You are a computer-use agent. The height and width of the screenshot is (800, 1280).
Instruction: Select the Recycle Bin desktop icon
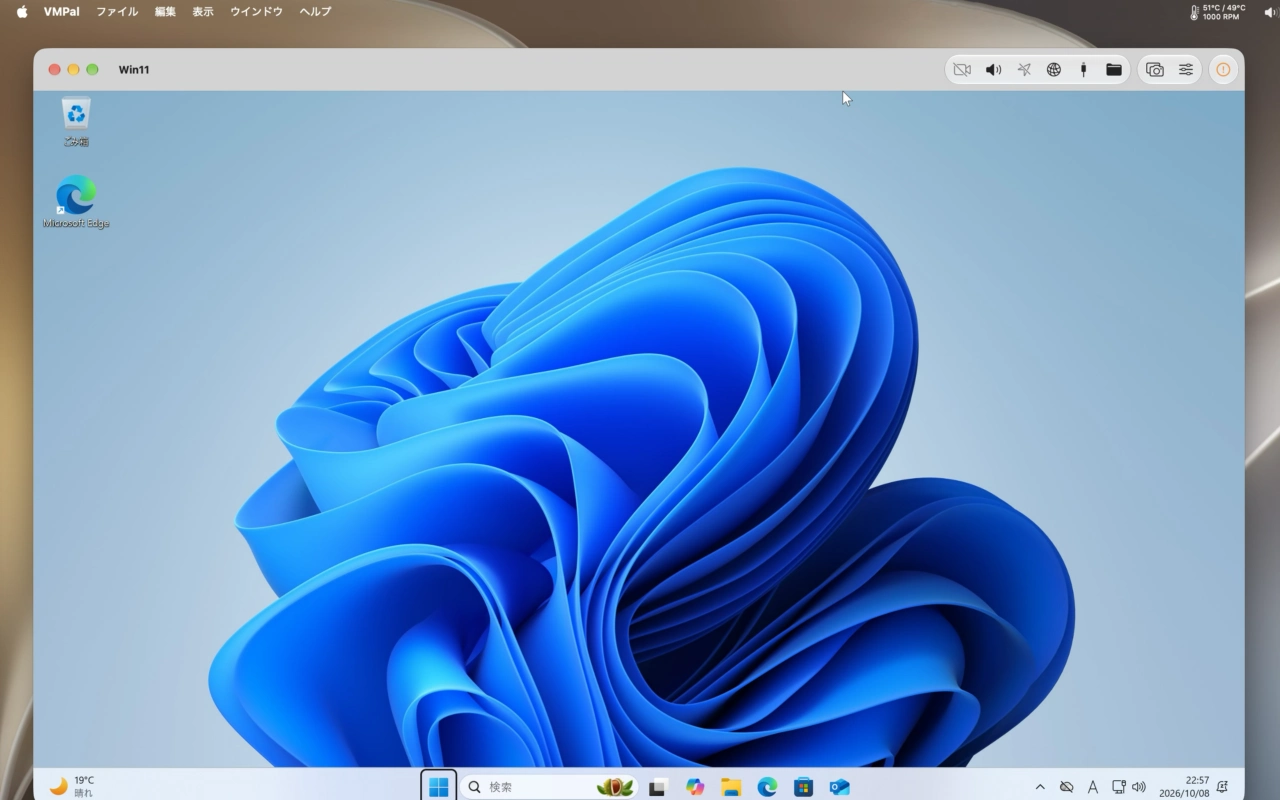pos(76,122)
